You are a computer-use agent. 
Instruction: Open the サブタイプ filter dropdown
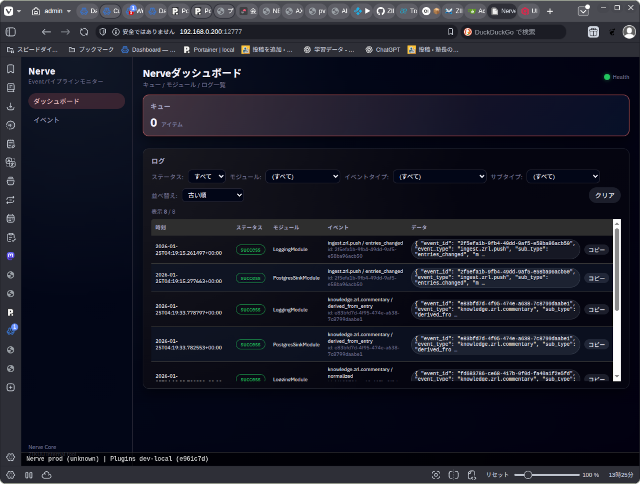point(565,176)
